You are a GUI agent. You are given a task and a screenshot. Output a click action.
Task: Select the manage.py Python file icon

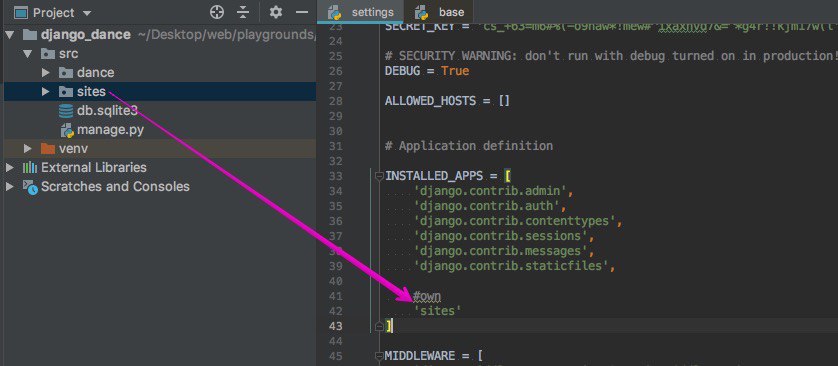click(67, 130)
